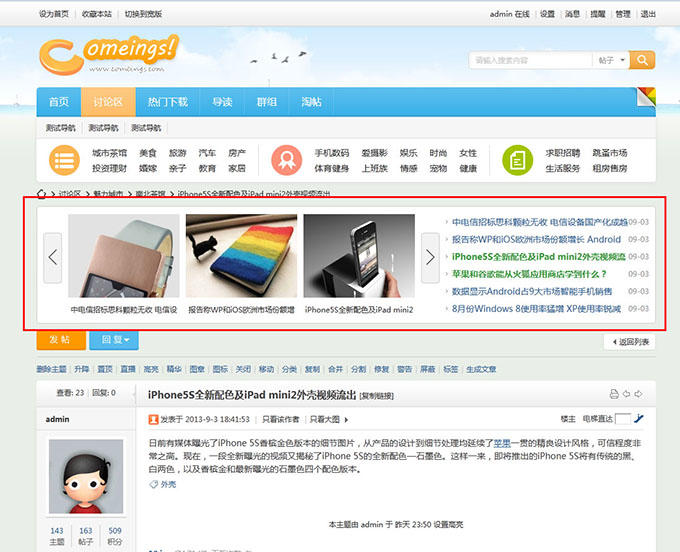The width and height of the screenshot is (680, 552).
Task: Show previous slides with the left arrow
Action: pos(53,258)
